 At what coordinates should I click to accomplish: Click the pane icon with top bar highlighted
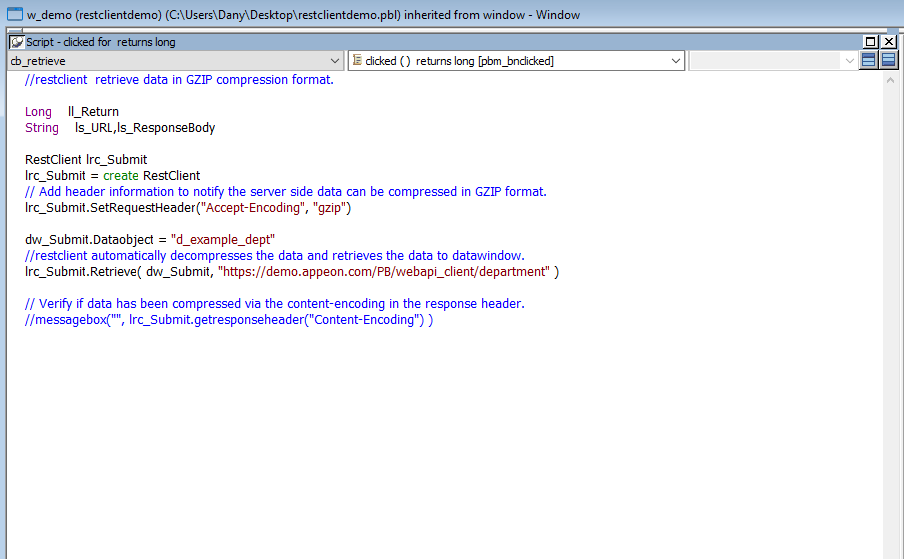pyautogui.click(x=868, y=60)
